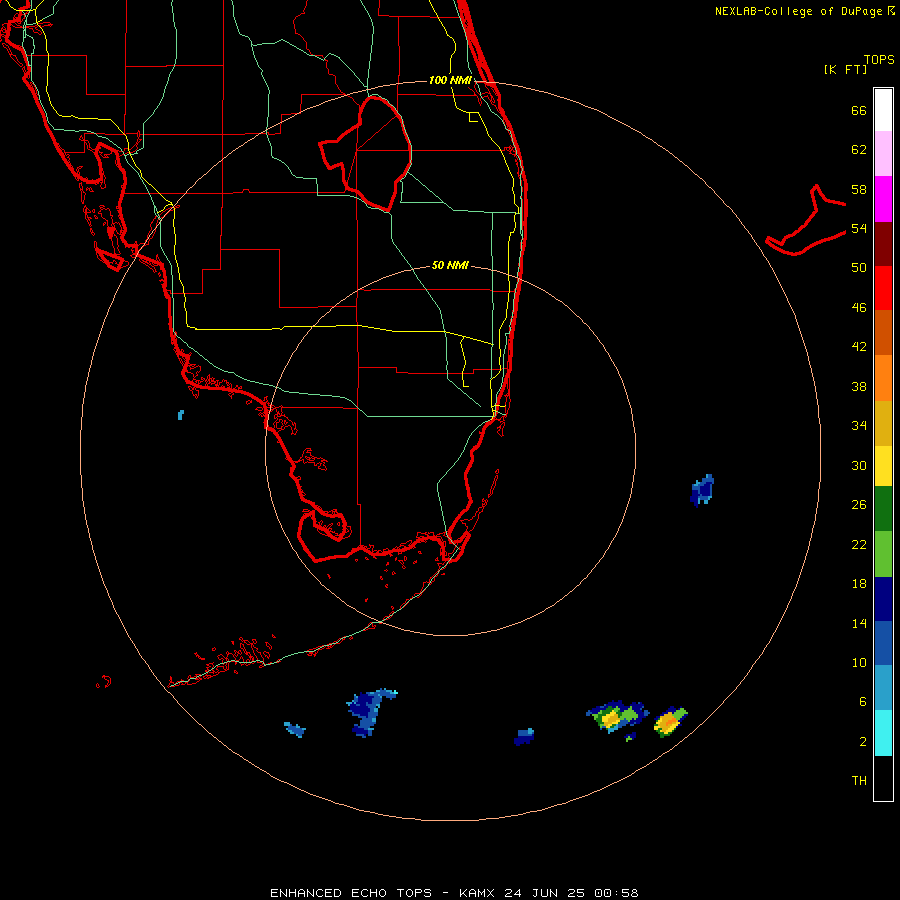The image size is (900, 900).
Task: Pick the navy blue legend band
Action: click(x=883, y=599)
